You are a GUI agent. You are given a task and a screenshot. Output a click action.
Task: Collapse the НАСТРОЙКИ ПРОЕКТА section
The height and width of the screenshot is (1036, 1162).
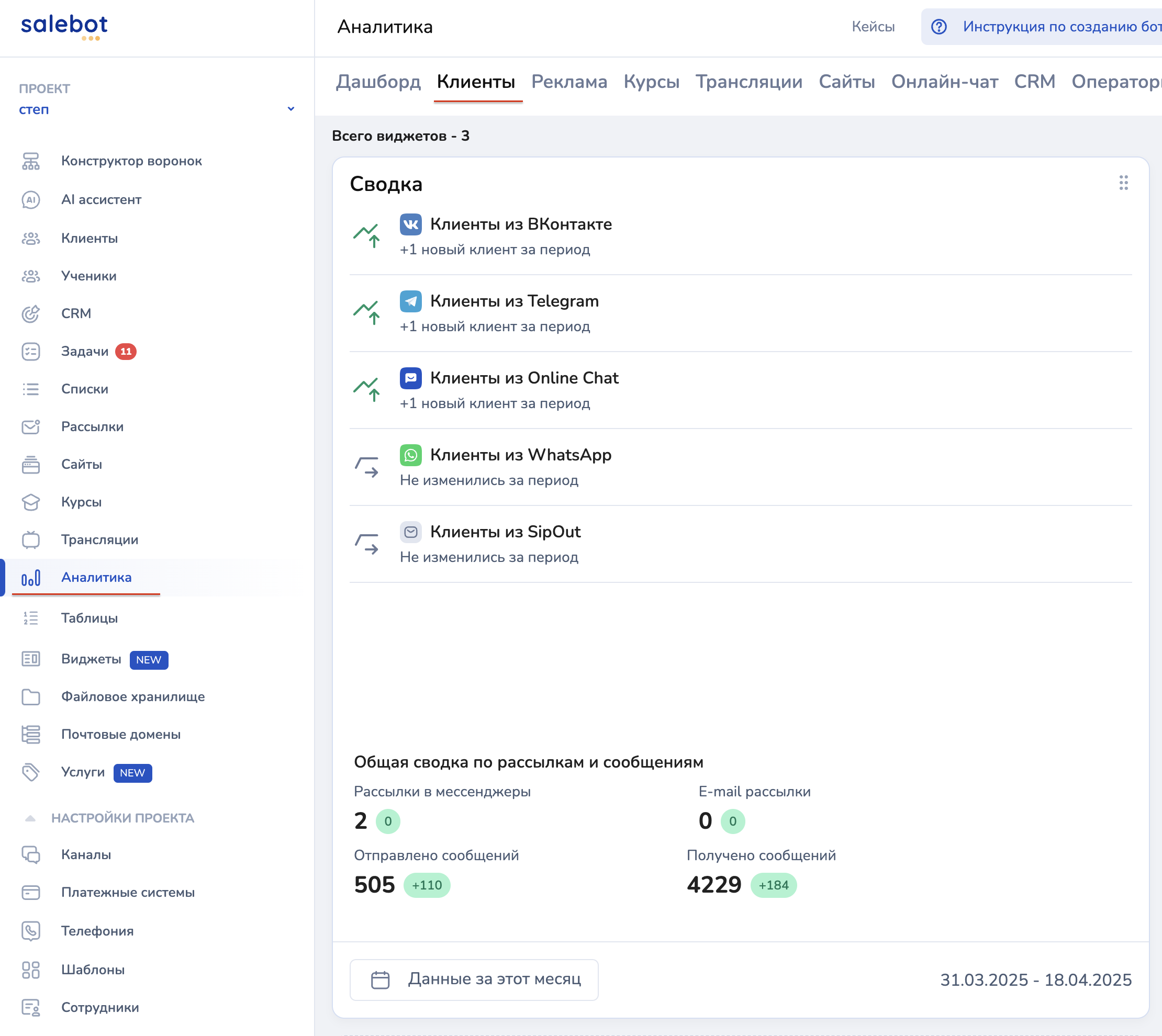[31, 818]
